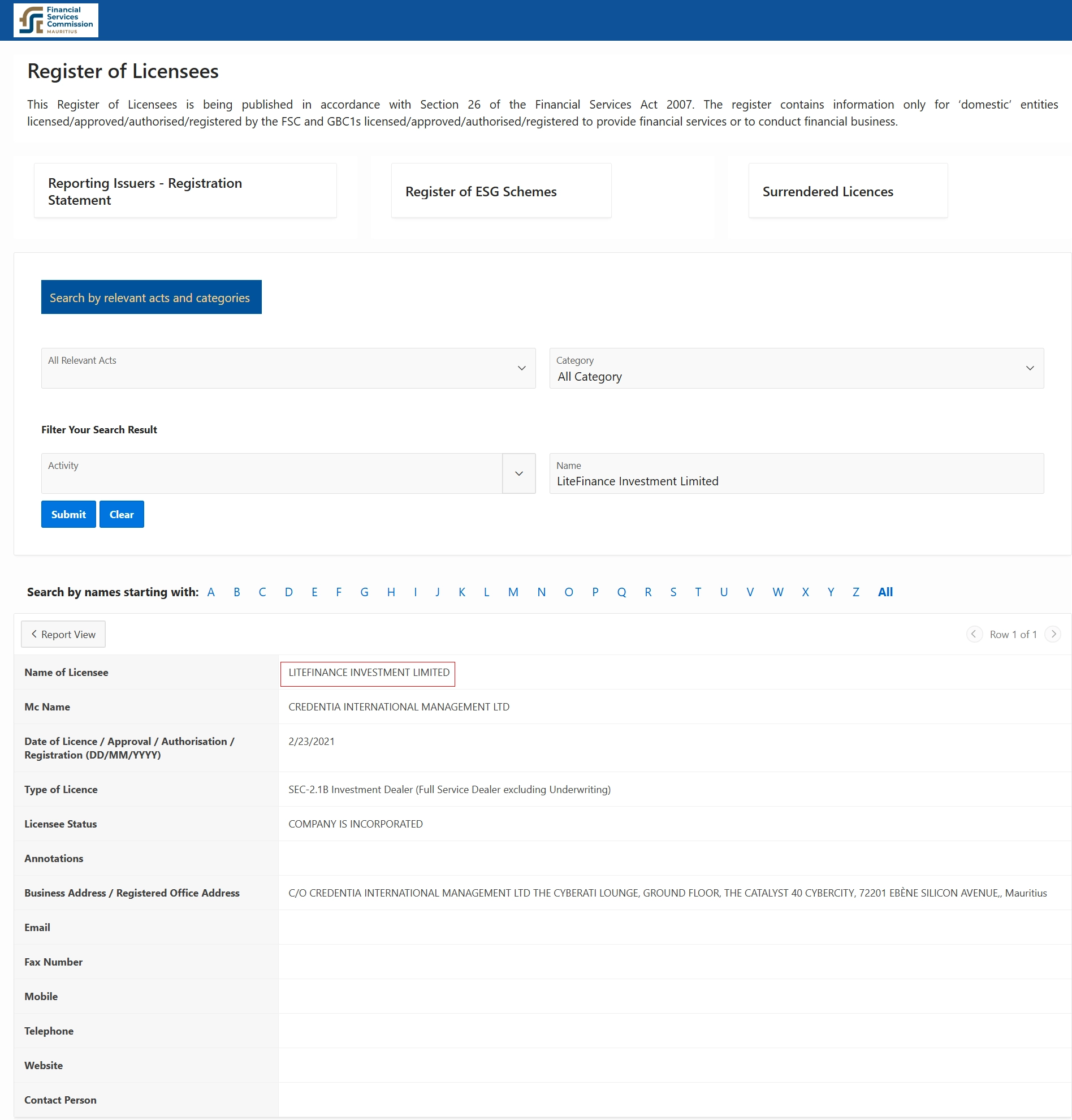Click the Register of Licensees heading
Viewport: 1072px width, 1120px height.
(123, 71)
